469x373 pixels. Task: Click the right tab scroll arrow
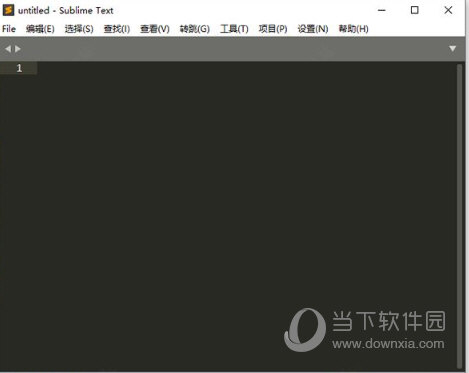click(x=18, y=49)
